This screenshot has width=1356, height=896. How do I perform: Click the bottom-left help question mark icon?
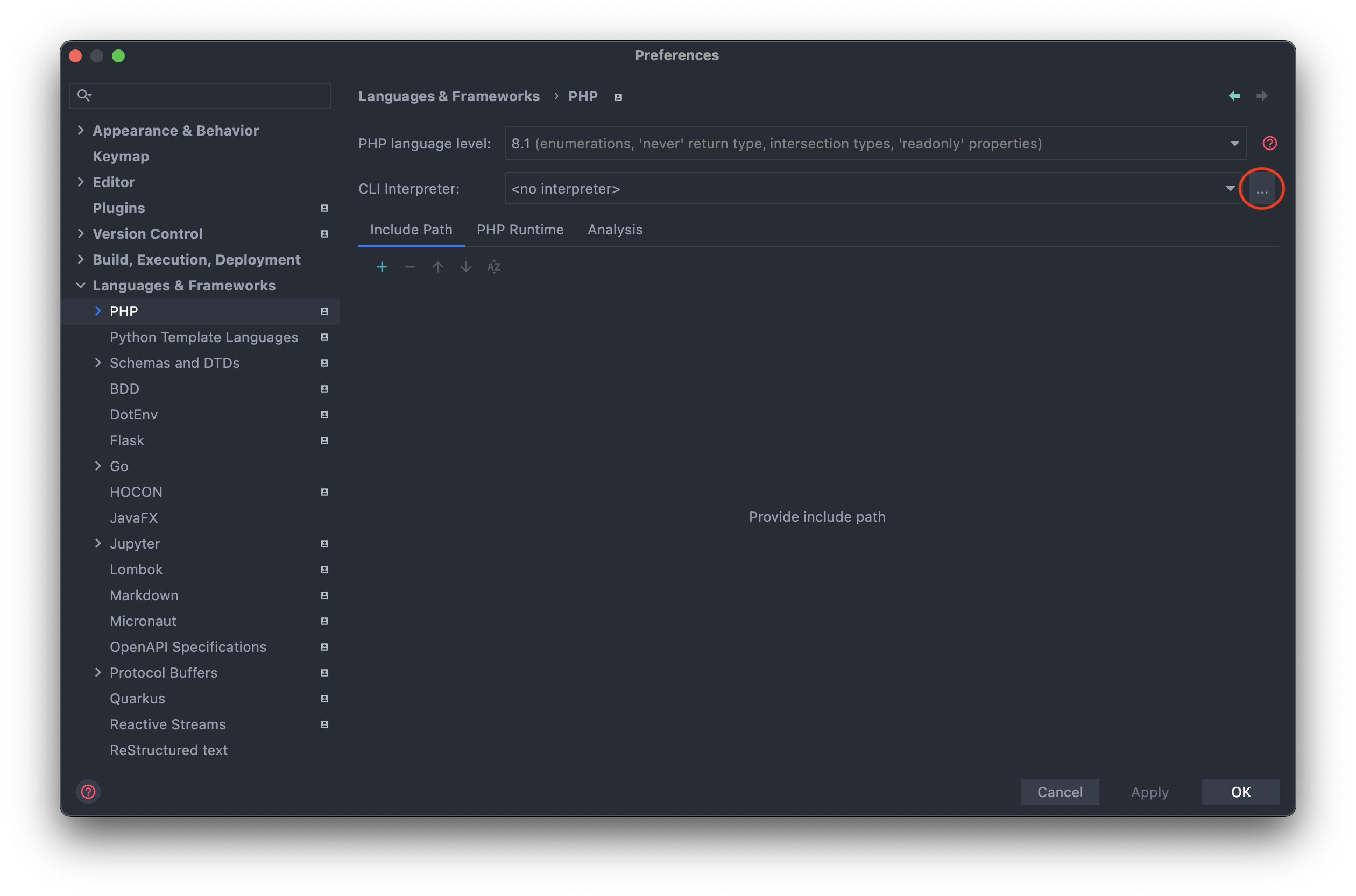coord(89,791)
